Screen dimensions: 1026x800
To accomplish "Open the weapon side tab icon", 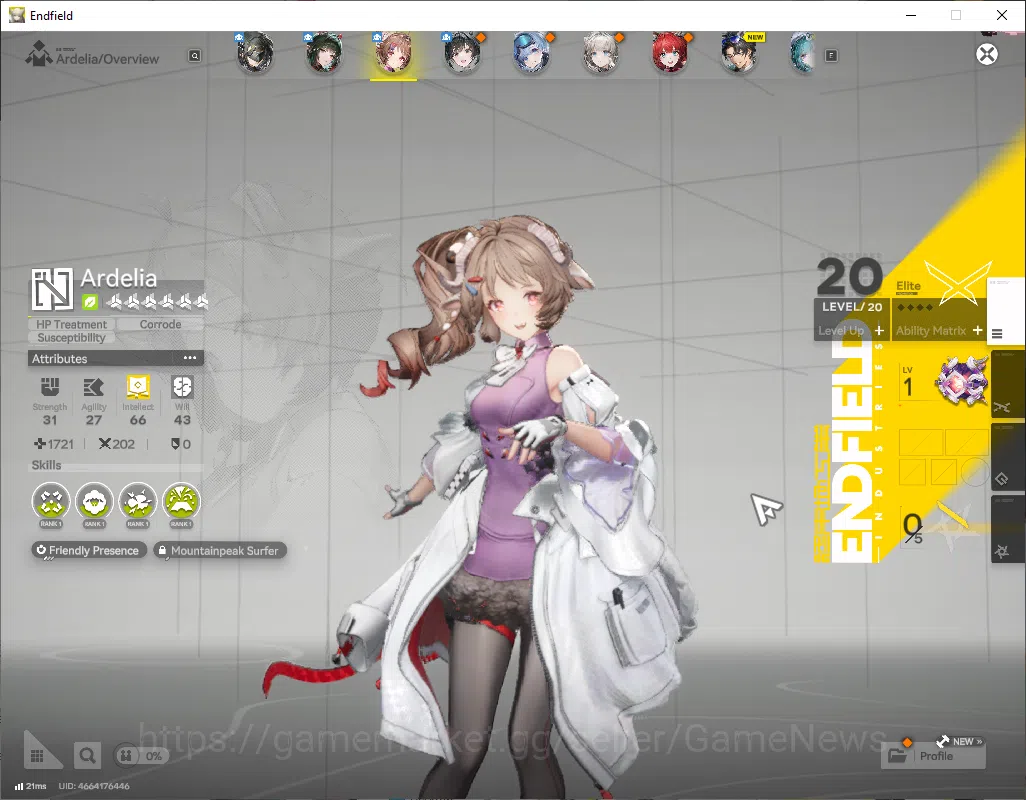I will tap(1002, 408).
